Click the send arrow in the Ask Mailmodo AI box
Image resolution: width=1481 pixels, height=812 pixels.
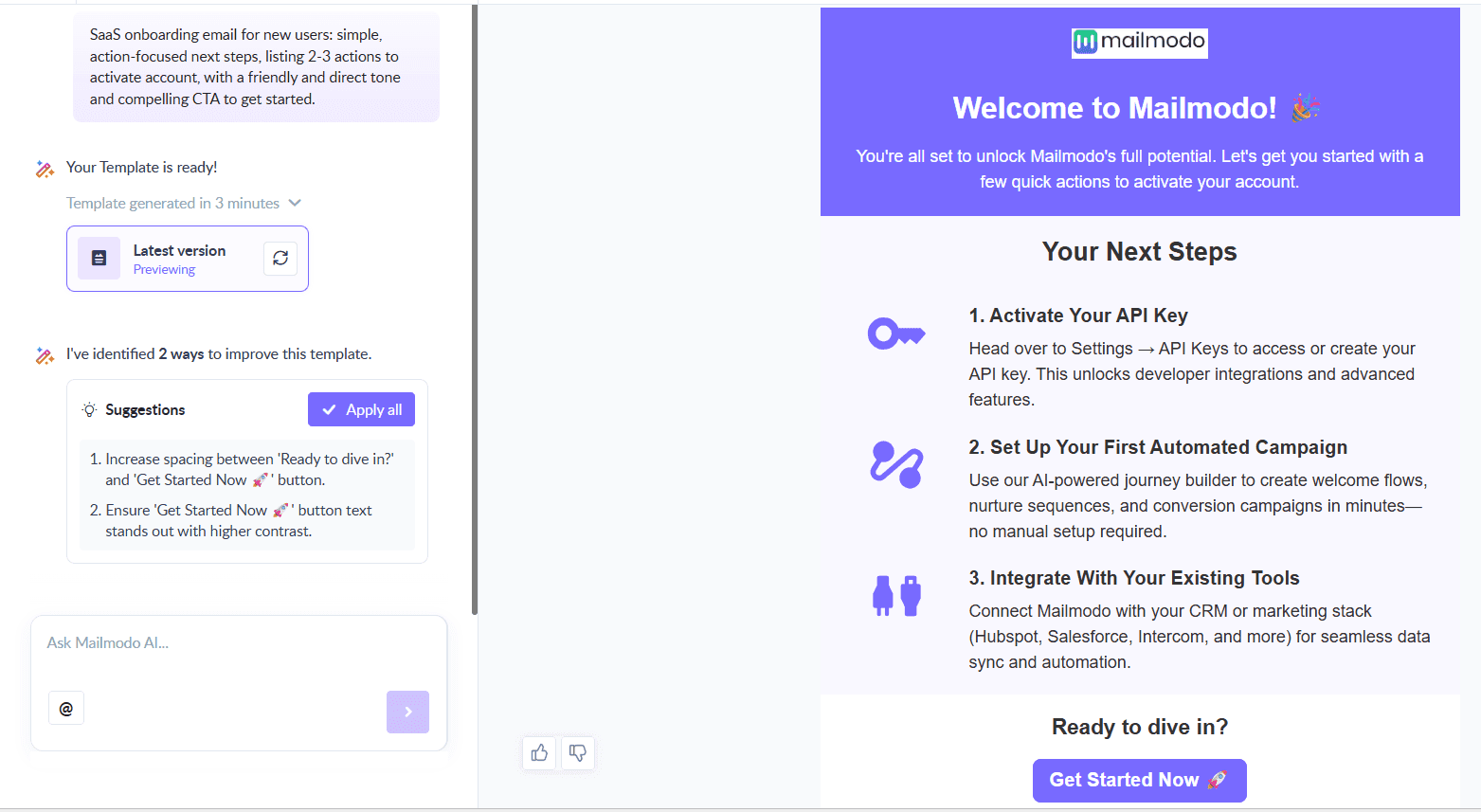407,712
